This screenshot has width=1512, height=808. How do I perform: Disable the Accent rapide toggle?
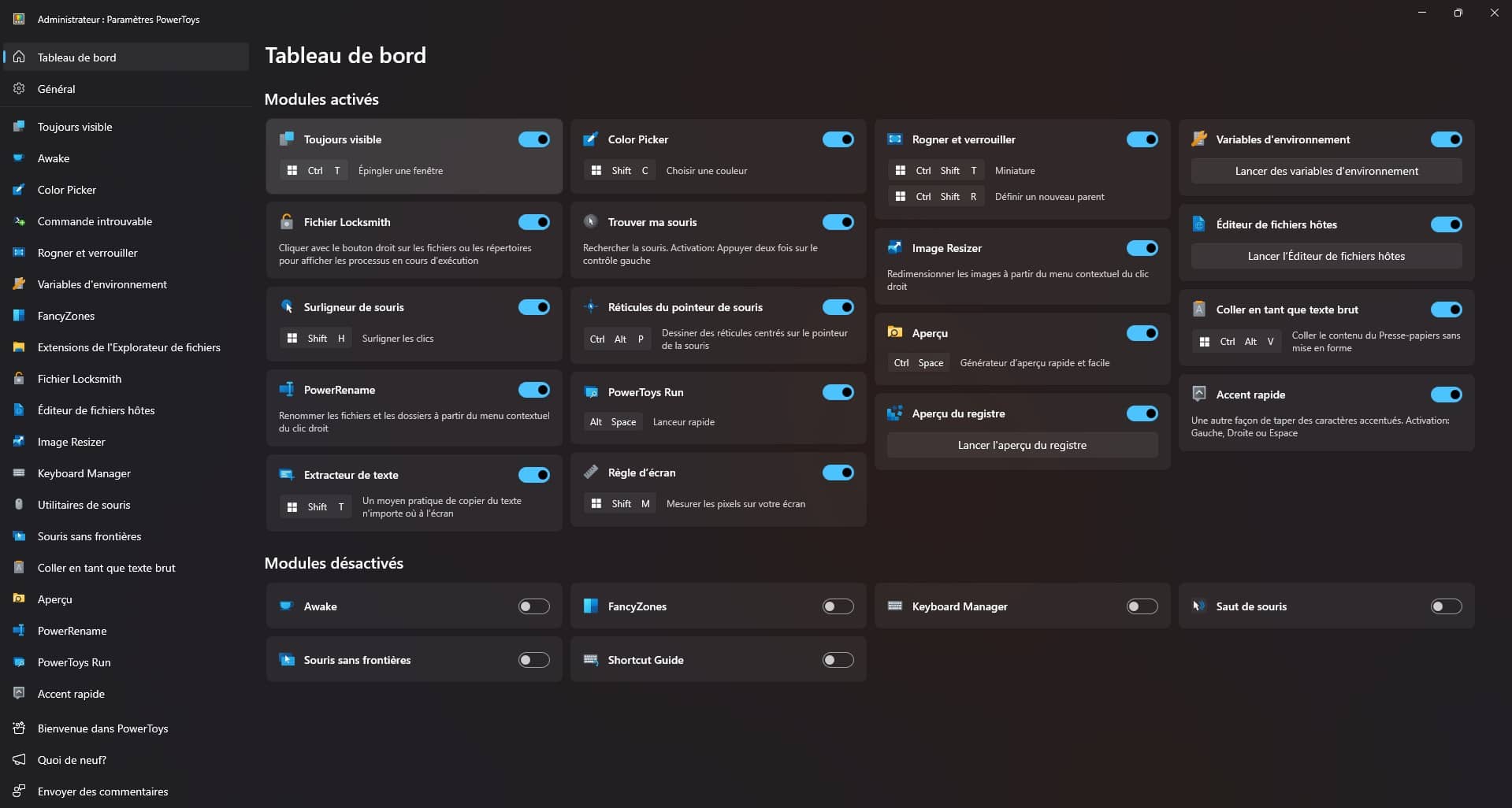[1447, 395]
